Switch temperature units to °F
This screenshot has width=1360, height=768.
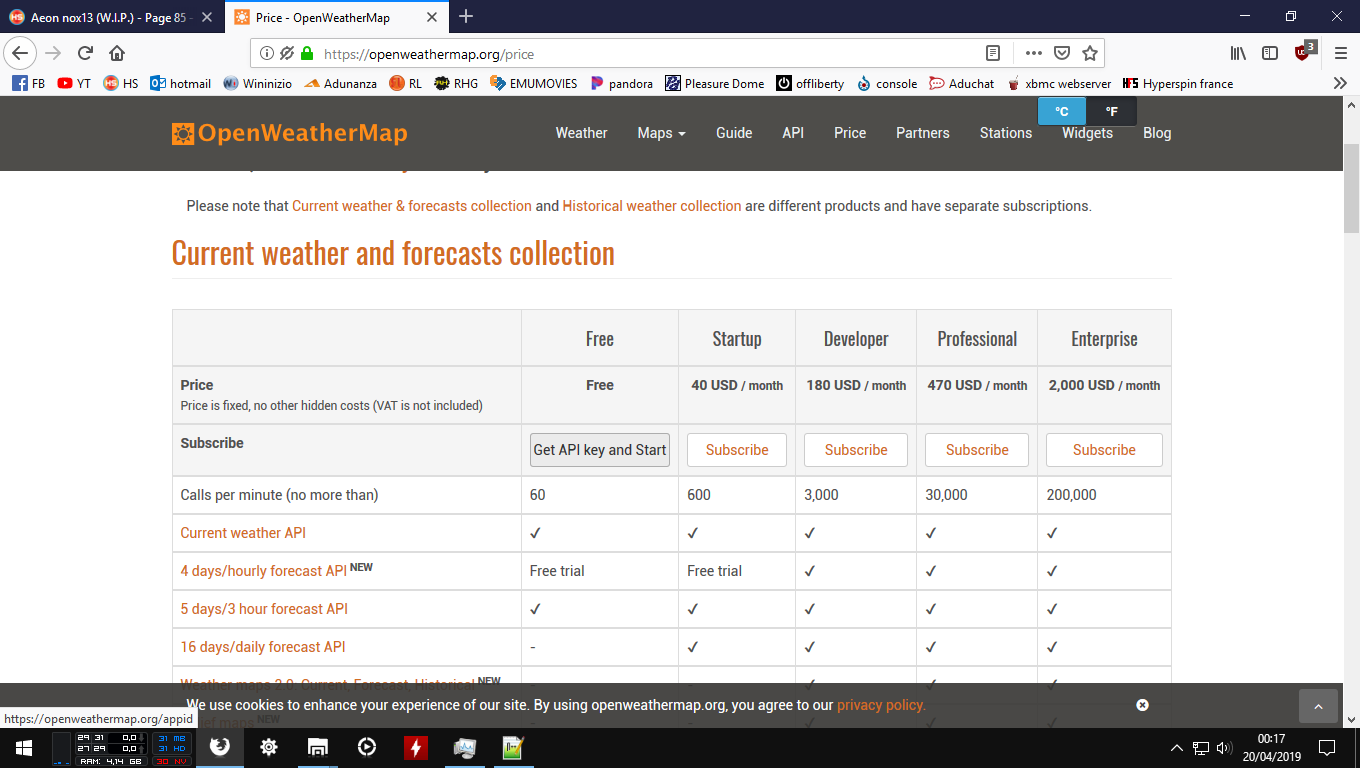[1111, 112]
